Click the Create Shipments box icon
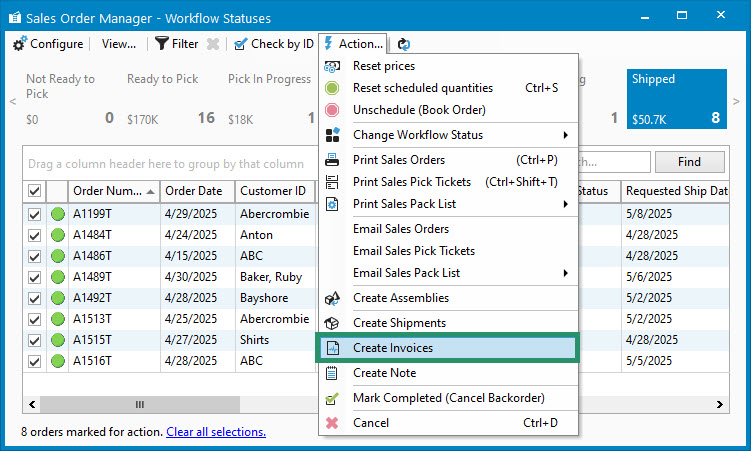Screen dimensions: 751x451 click(x=332, y=323)
